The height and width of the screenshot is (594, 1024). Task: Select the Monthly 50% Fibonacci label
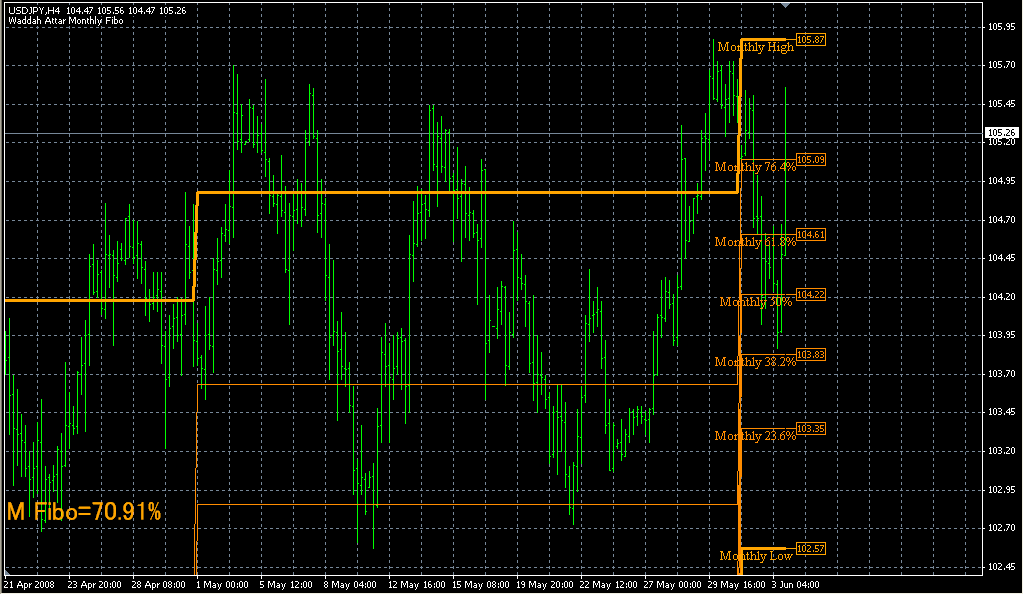tap(756, 302)
